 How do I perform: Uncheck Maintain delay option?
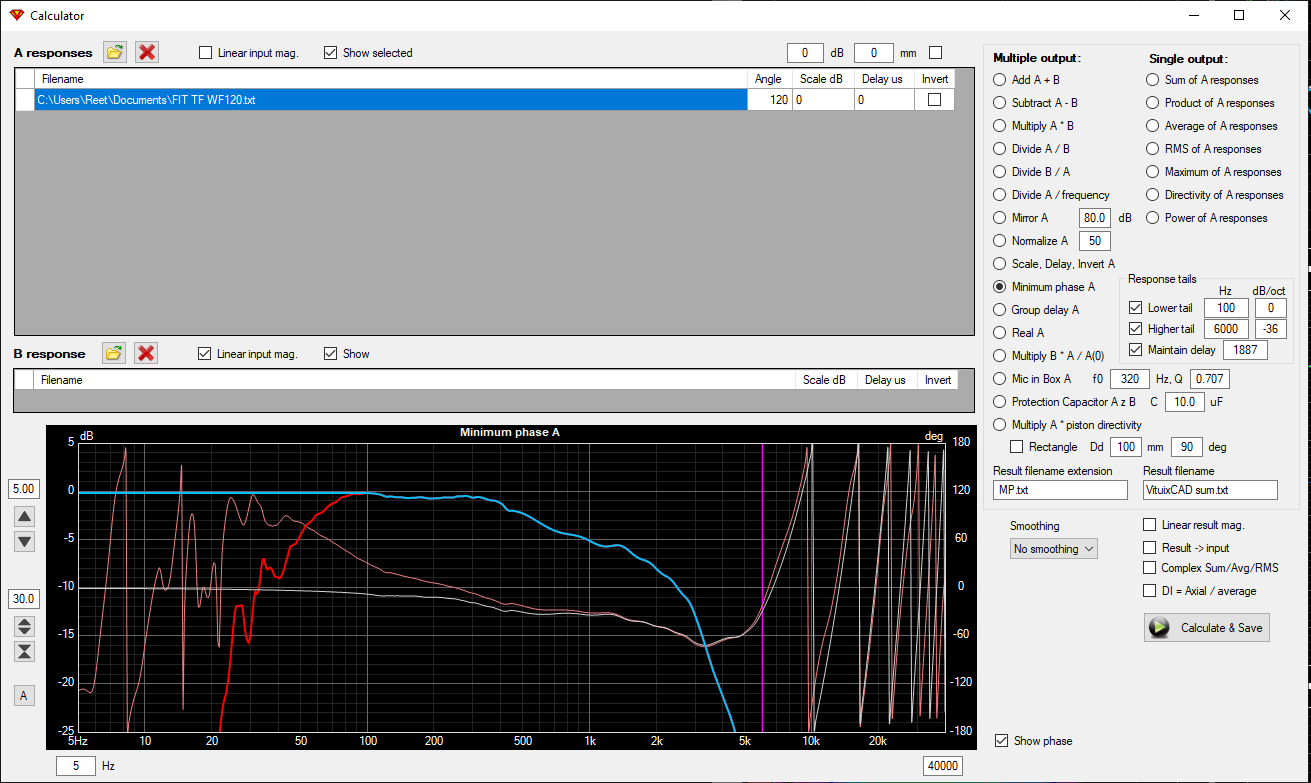click(x=1135, y=350)
